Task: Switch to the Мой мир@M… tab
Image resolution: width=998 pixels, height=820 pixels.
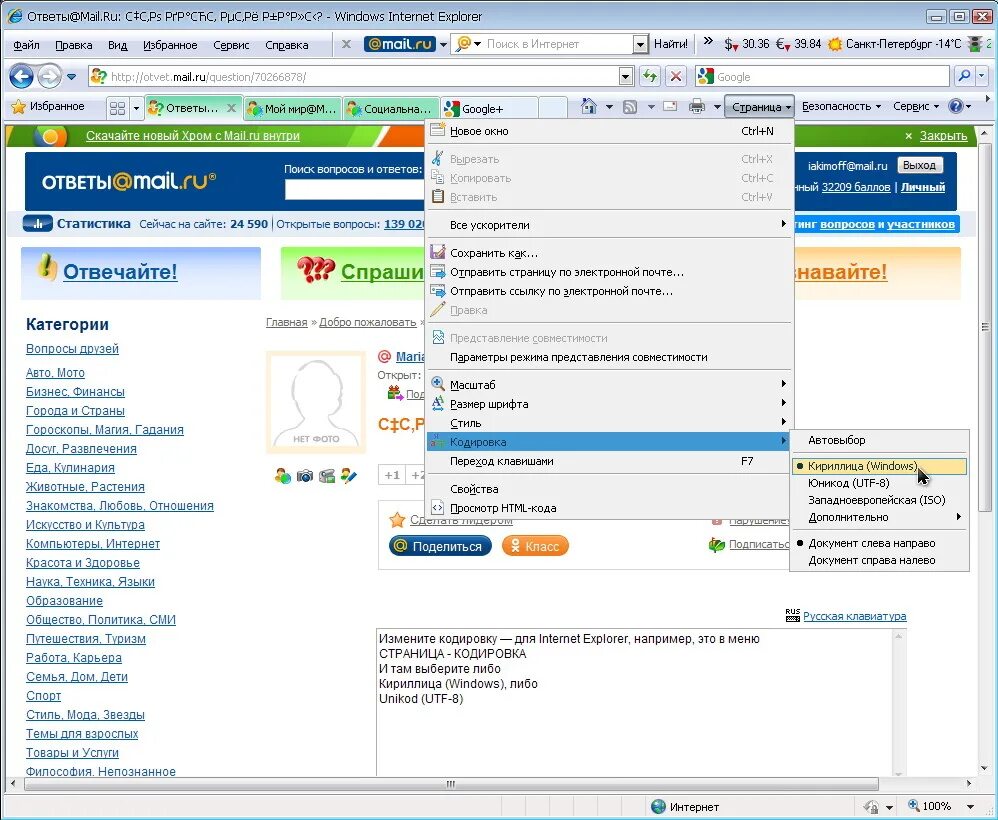Action: click(293, 109)
